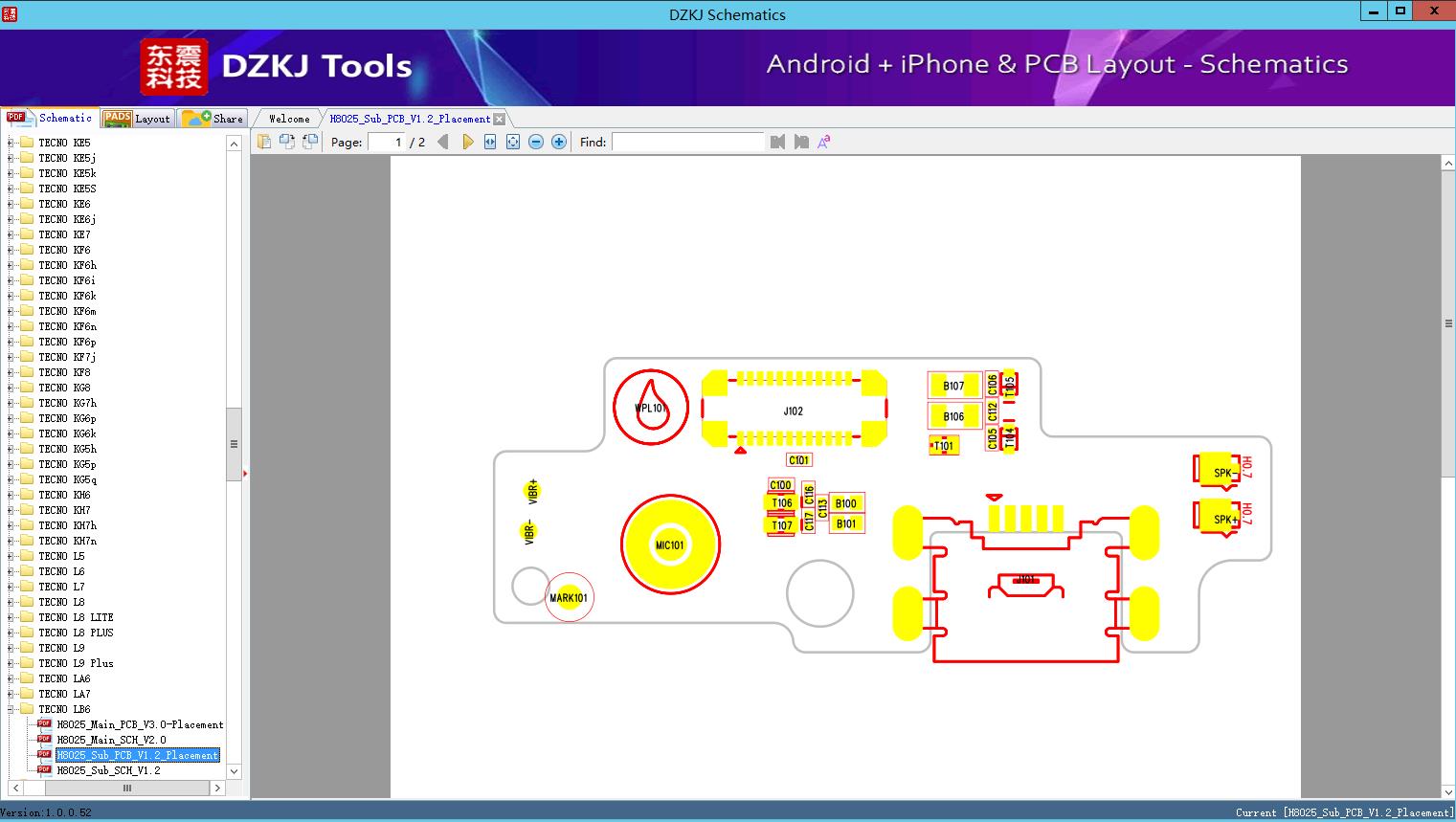The image size is (1456, 822).
Task: Go to next page arrow
Action: tap(467, 142)
